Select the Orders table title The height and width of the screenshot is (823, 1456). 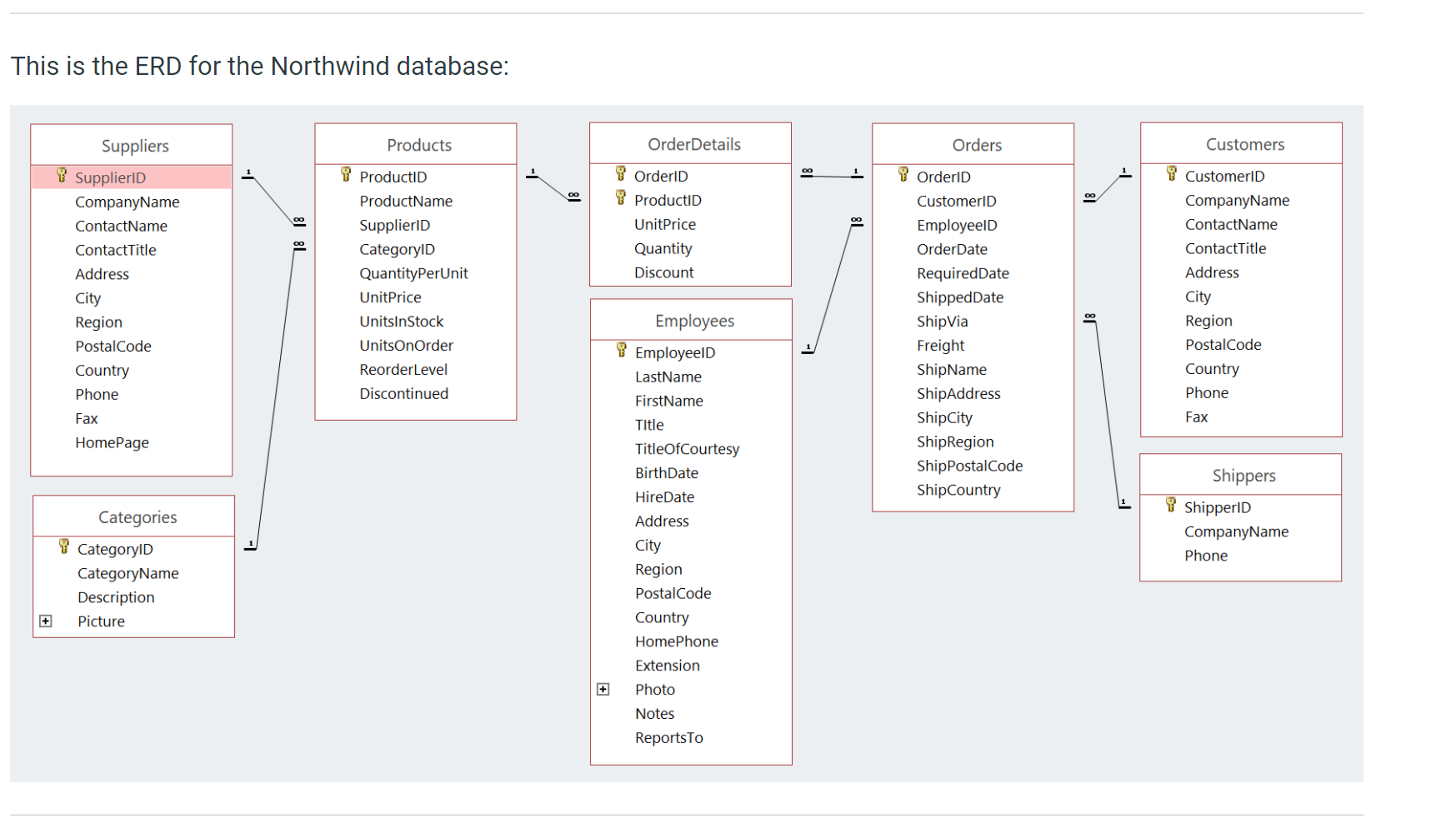point(977,146)
